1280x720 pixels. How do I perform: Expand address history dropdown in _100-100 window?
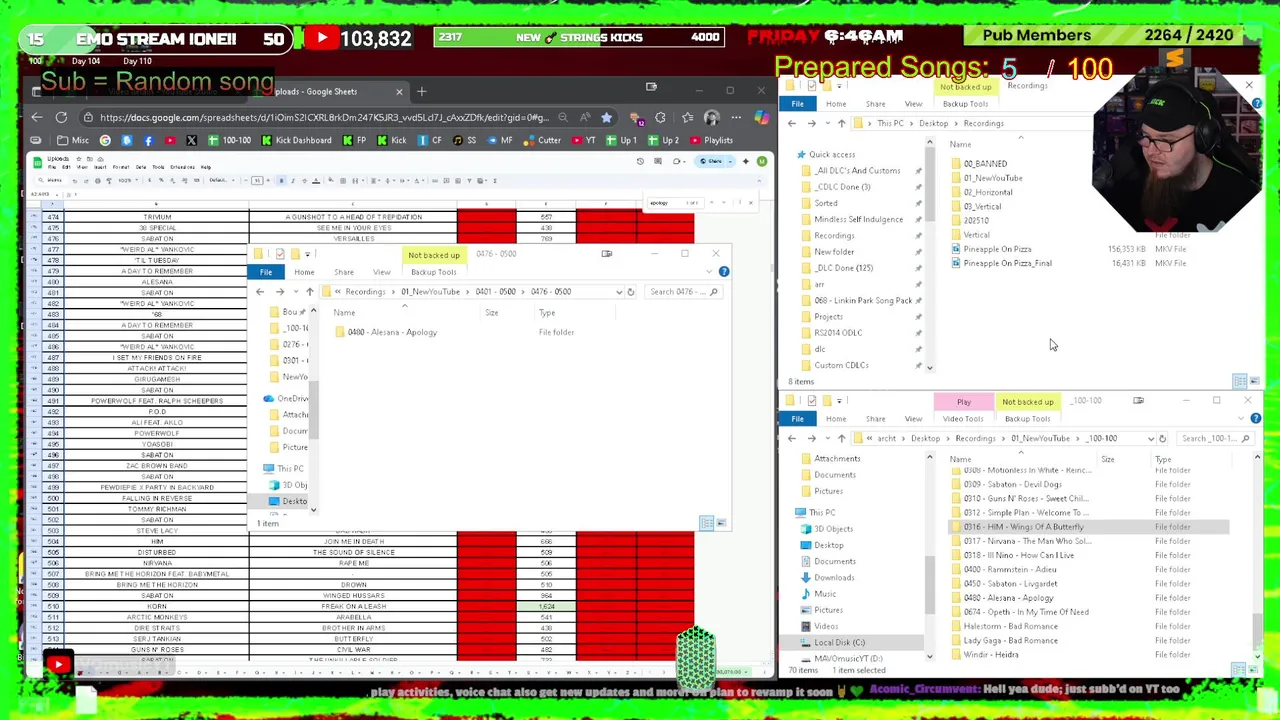[1150, 438]
